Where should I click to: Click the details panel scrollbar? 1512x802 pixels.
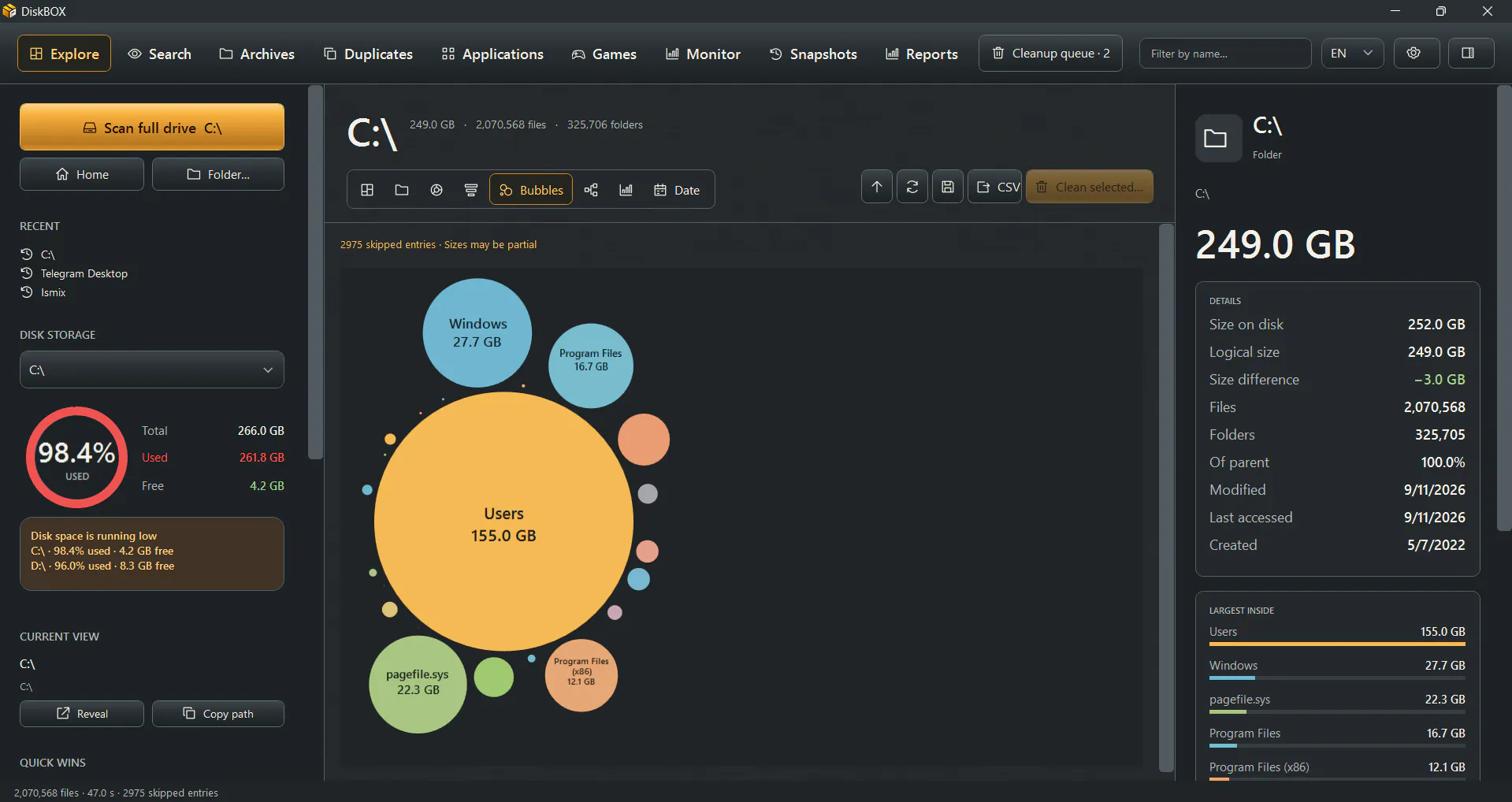(1503, 307)
